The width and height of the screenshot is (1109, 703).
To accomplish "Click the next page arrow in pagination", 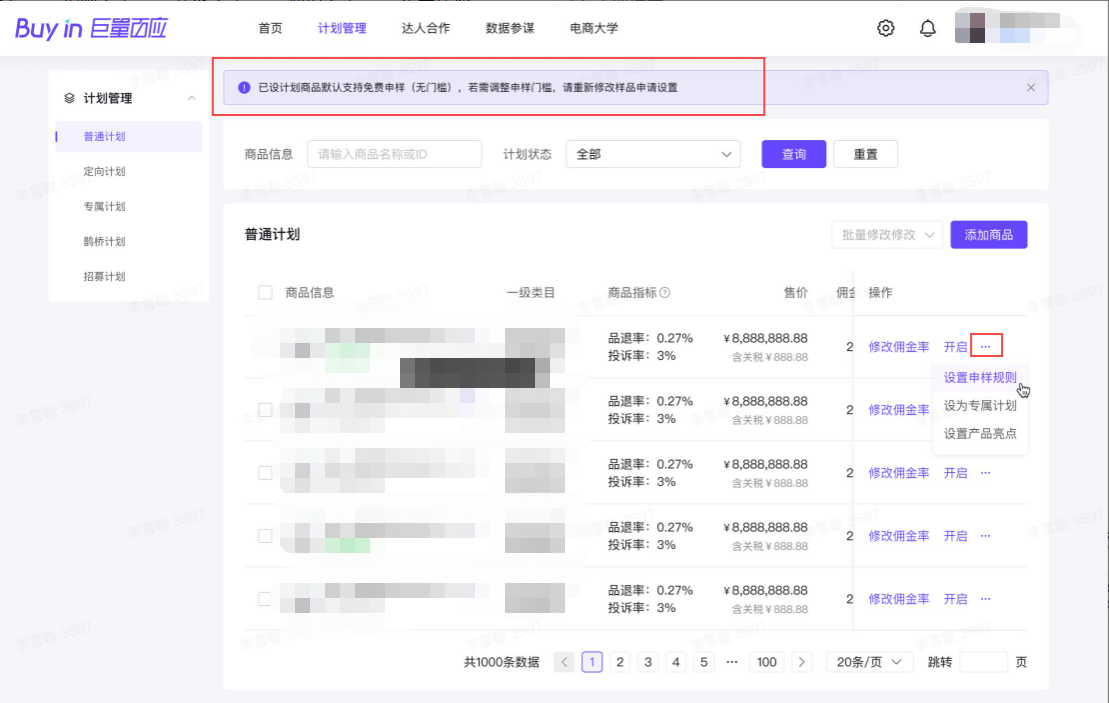I will 802,662.
